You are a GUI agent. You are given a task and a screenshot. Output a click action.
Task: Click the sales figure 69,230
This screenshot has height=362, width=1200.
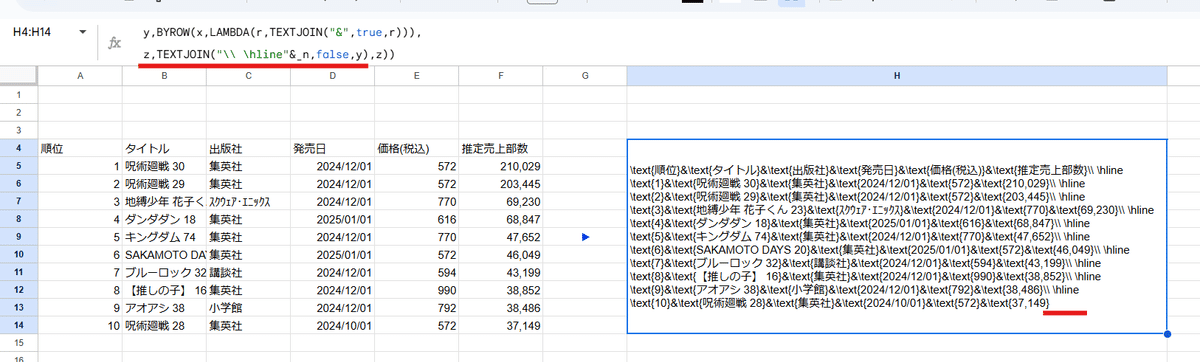tap(501, 202)
